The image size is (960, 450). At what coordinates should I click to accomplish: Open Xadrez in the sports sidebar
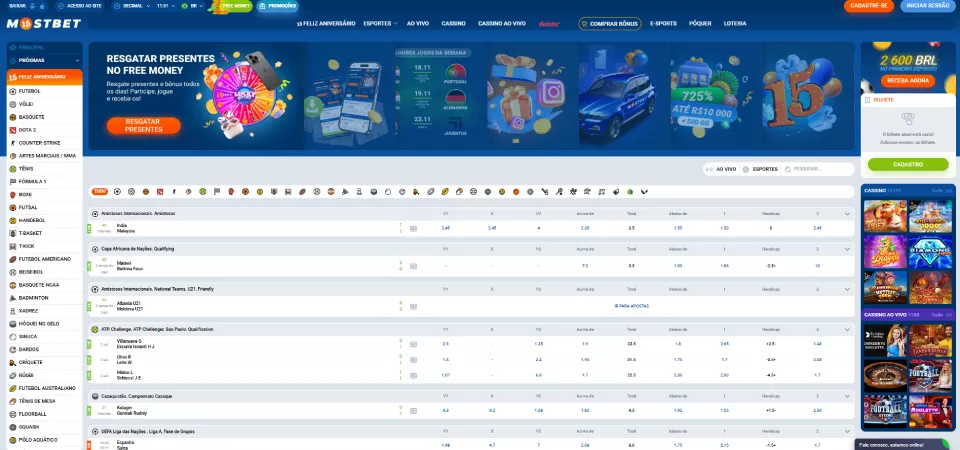[29, 311]
